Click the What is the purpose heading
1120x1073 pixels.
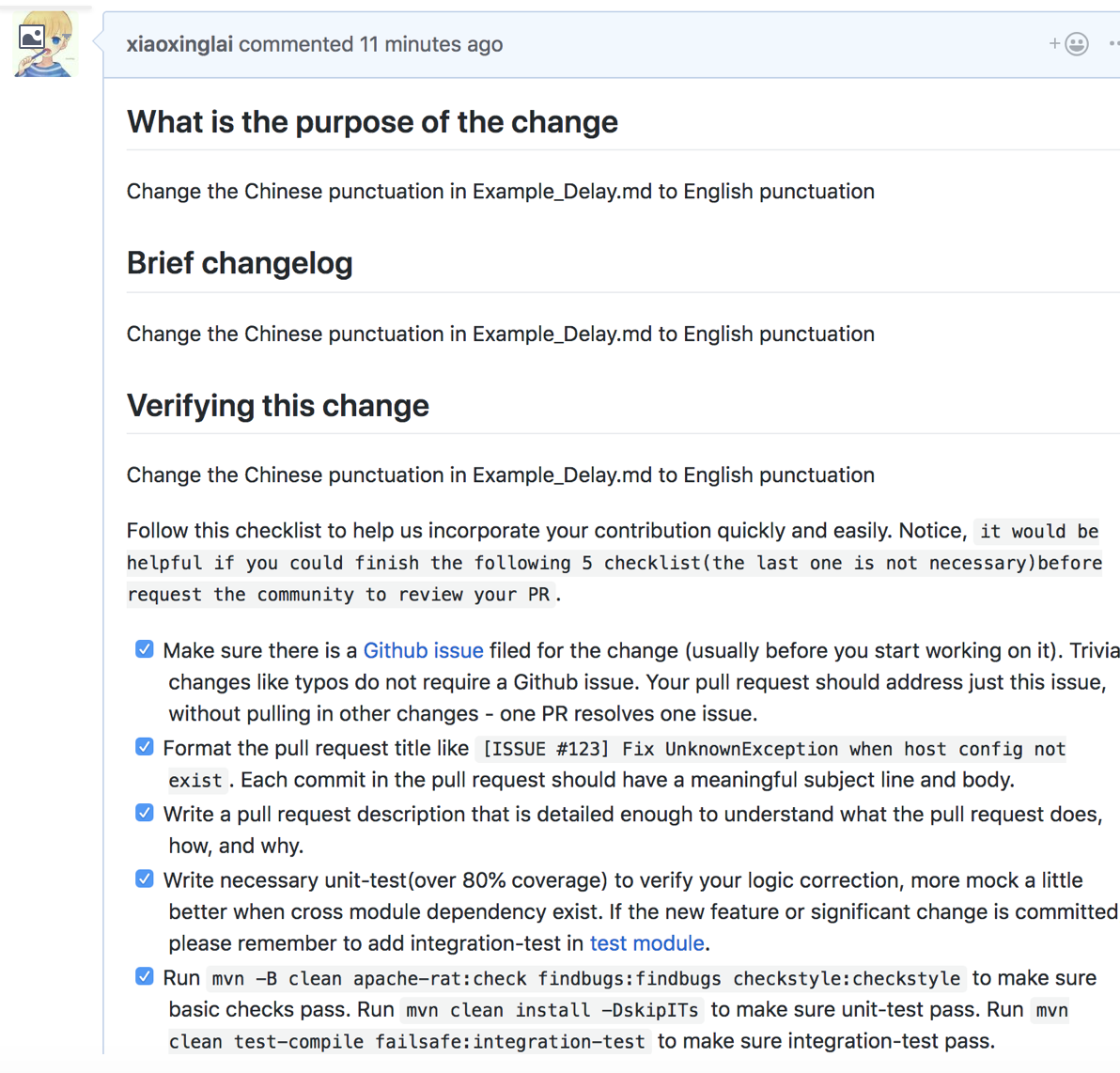click(x=372, y=121)
